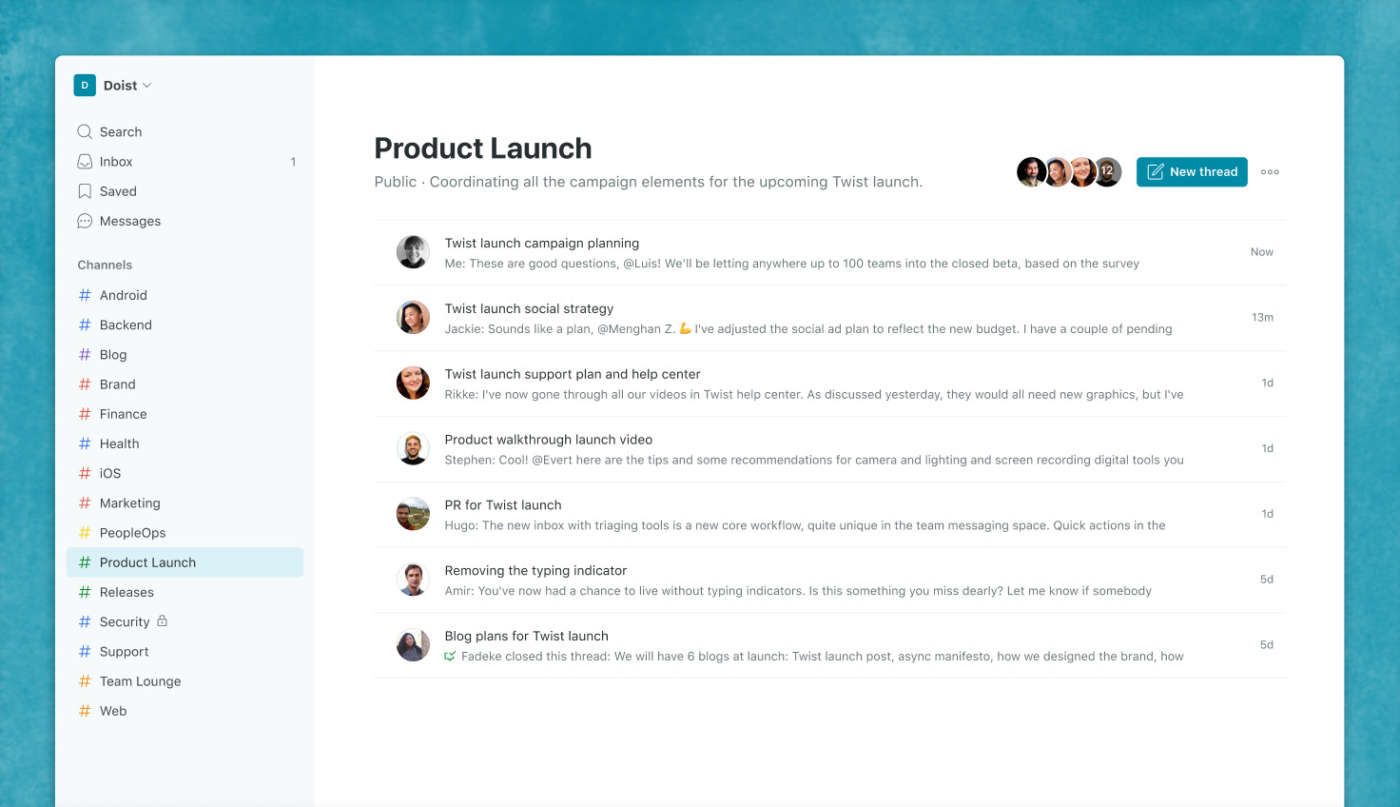1400x807 pixels.
Task: Open the Blog plans for Twist launch thread
Action: pos(526,636)
